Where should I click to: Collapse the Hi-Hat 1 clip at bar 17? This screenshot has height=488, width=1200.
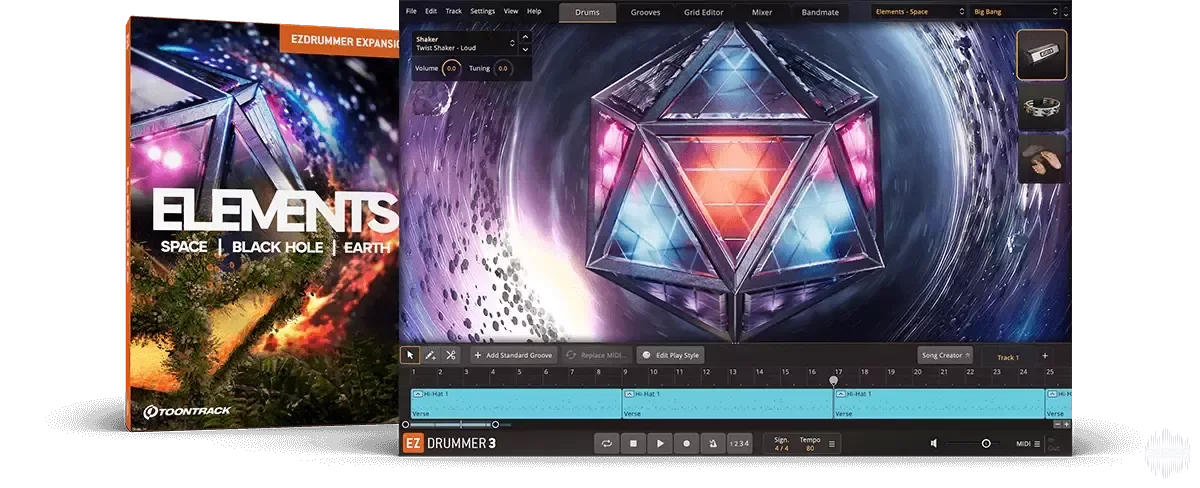841,394
